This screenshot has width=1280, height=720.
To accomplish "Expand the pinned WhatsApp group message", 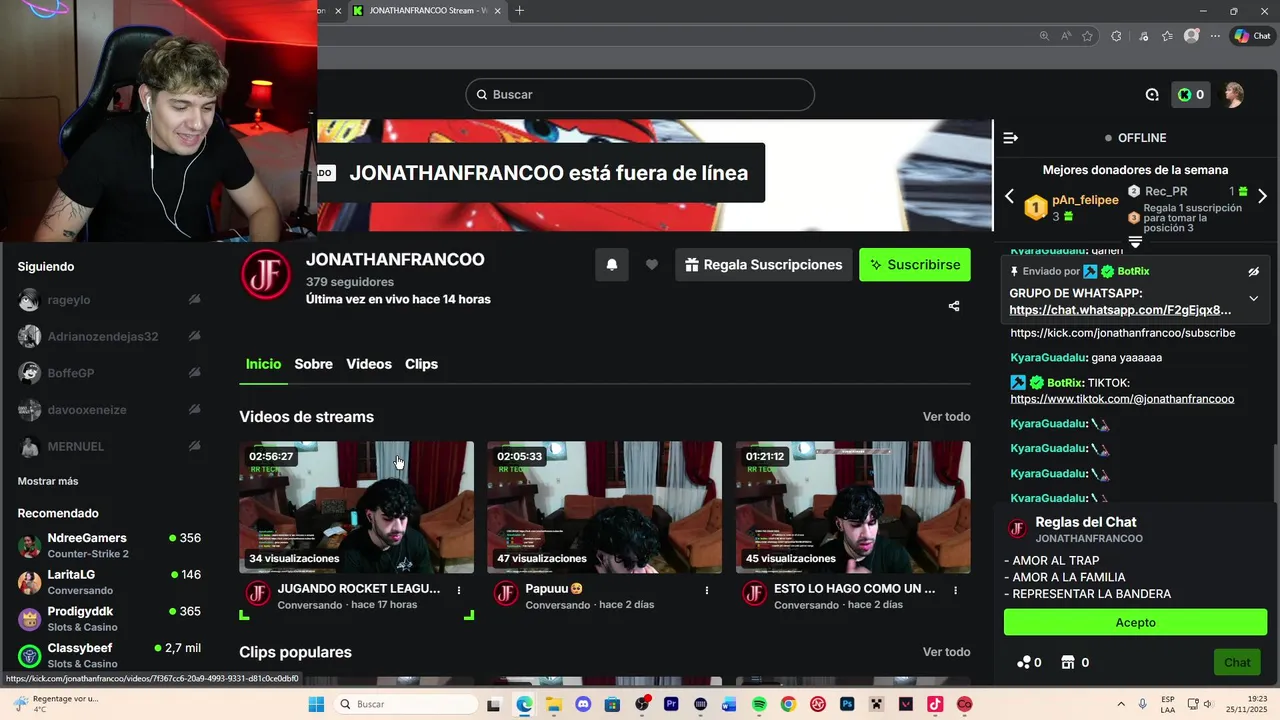I will [1254, 298].
